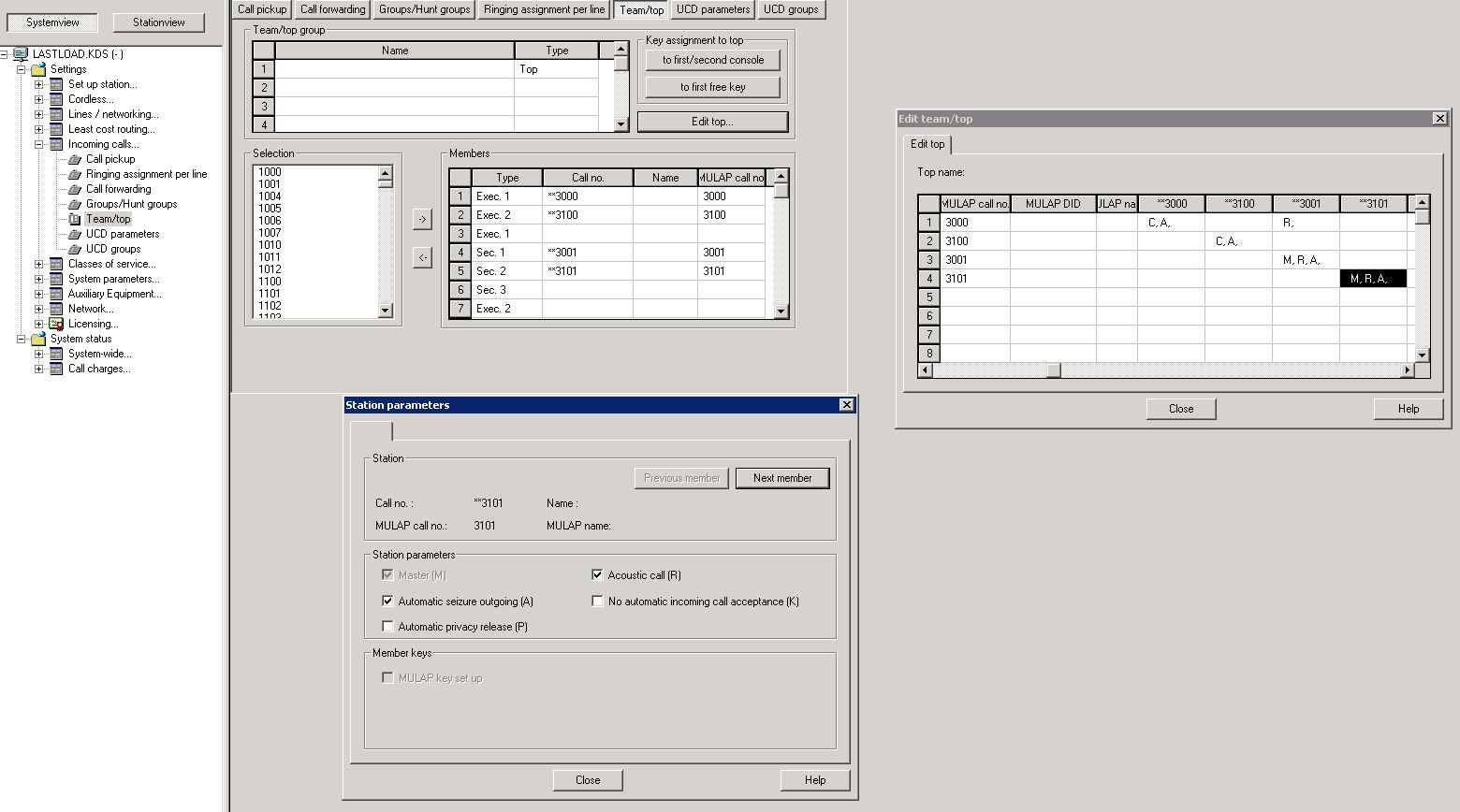Screen dimensions: 1460x812
Task: Move selection into members with arrow button
Action: pyautogui.click(x=422, y=219)
